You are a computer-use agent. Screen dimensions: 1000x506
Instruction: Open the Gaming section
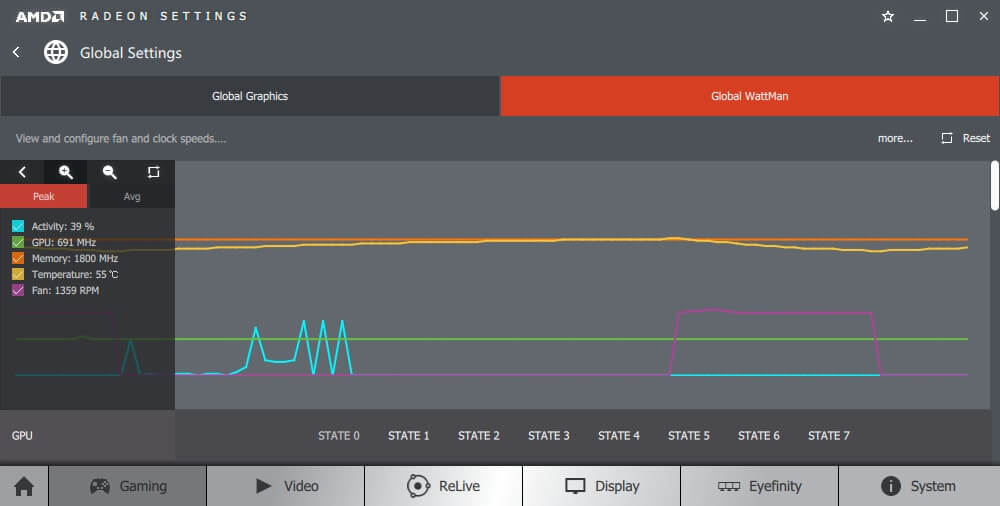pyautogui.click(x=128, y=486)
